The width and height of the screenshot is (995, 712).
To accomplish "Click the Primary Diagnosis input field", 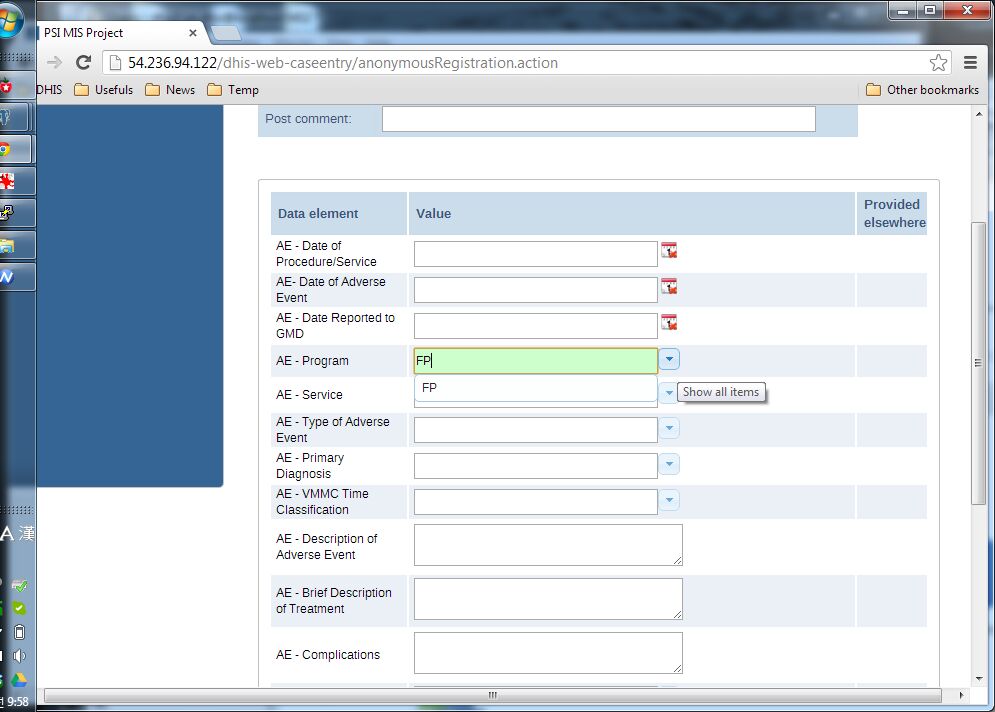I will (x=536, y=466).
